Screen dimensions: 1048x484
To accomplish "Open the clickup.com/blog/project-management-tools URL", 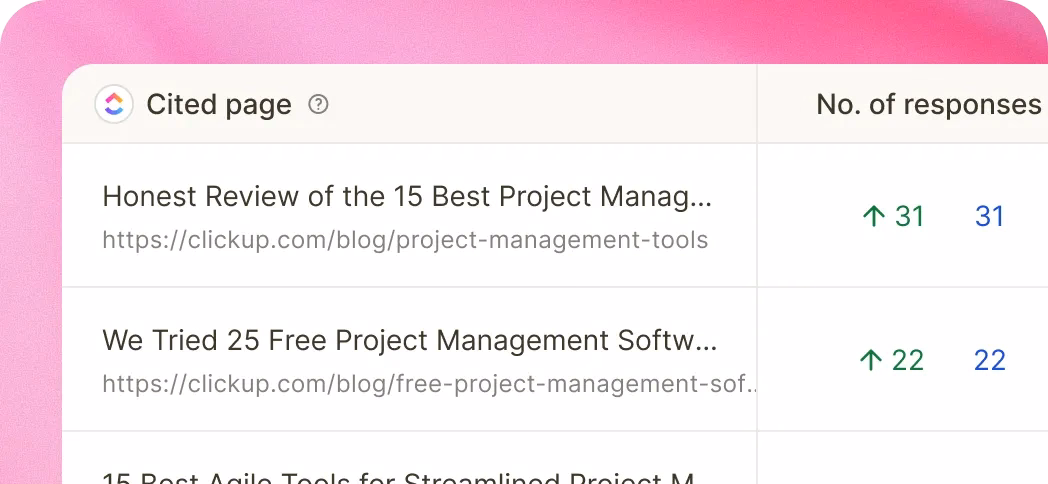I will point(405,240).
